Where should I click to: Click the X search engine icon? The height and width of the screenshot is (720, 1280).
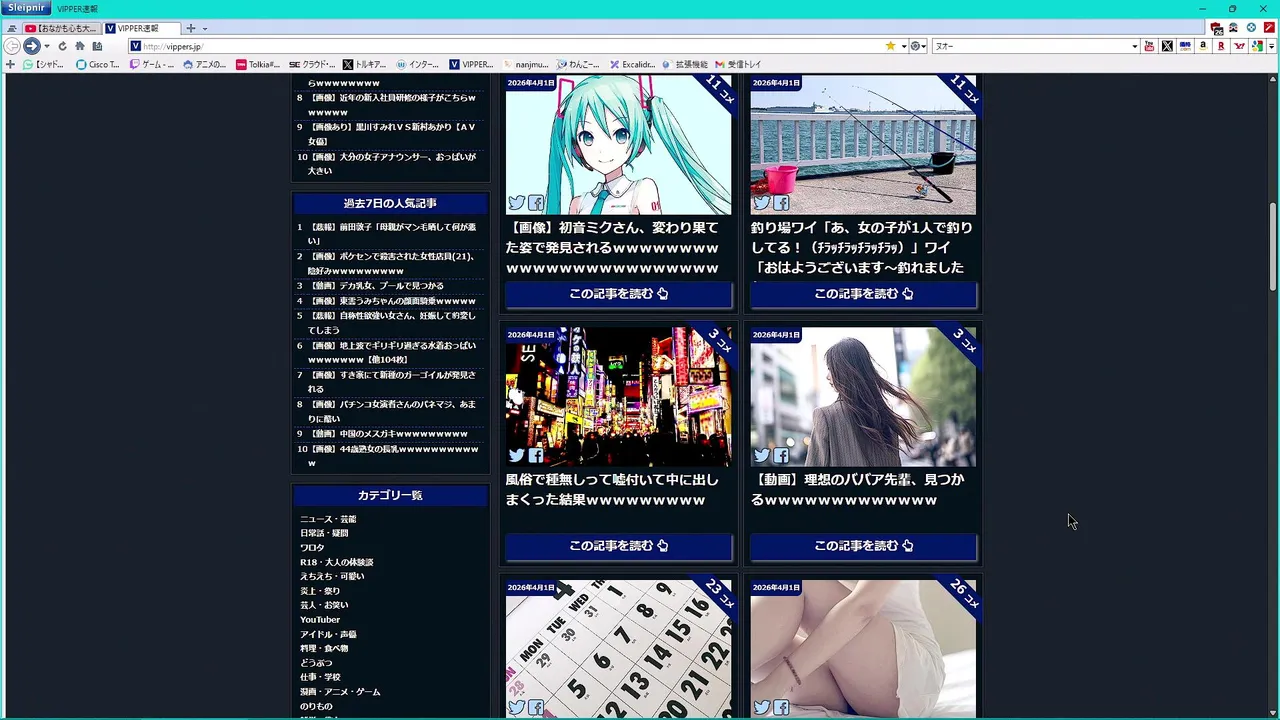pos(1167,46)
